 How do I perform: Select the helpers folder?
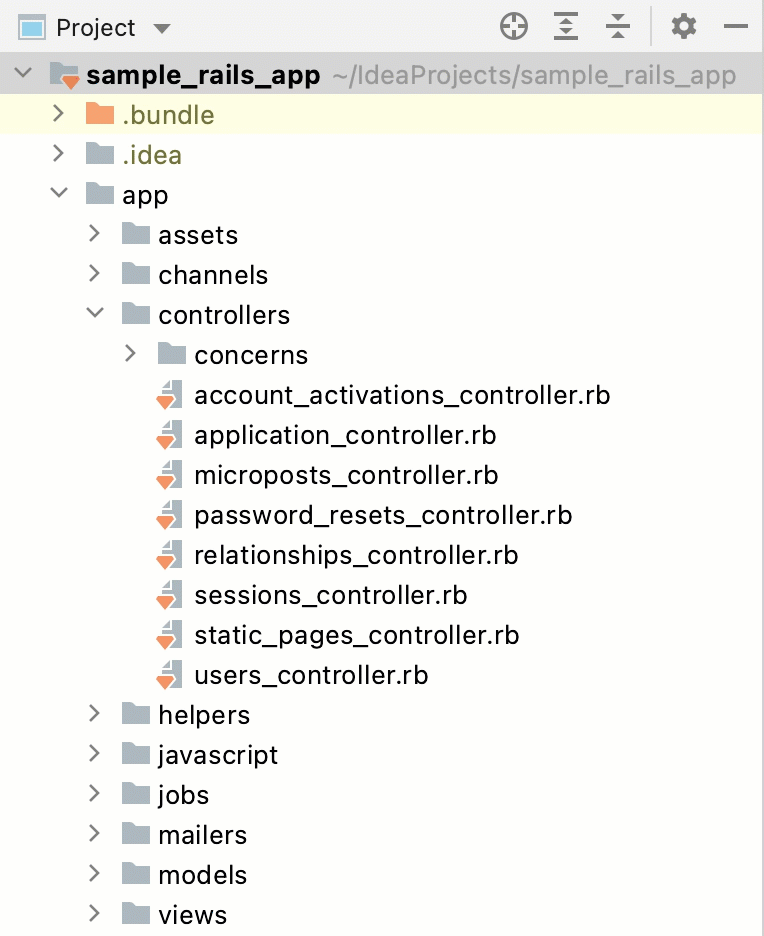pyautogui.click(x=204, y=714)
